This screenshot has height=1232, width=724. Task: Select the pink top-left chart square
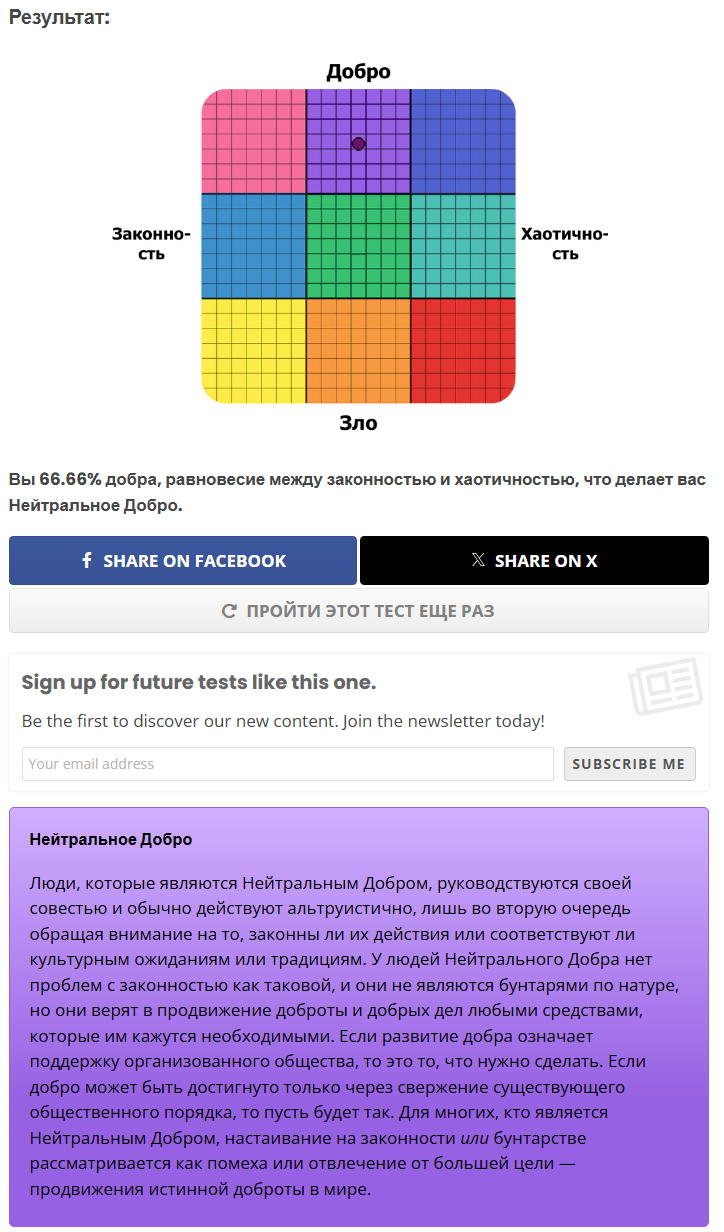pos(254,141)
